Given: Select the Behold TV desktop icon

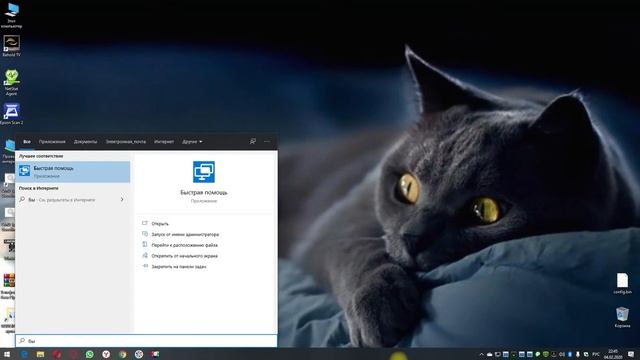Looking at the screenshot, I should [x=11, y=46].
